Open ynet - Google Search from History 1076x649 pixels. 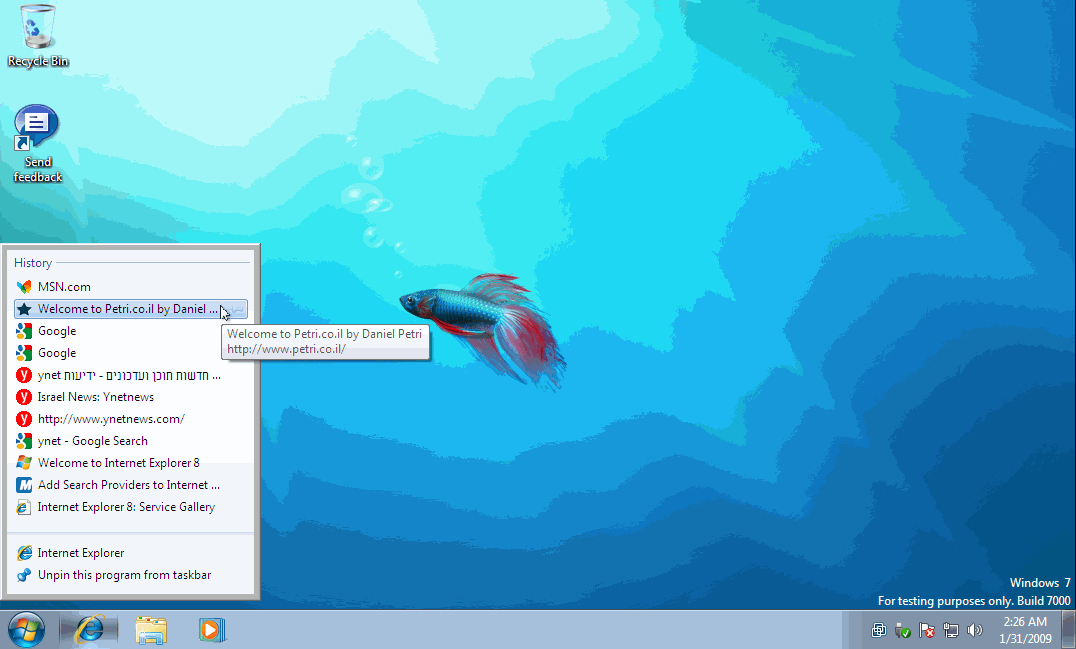94,440
